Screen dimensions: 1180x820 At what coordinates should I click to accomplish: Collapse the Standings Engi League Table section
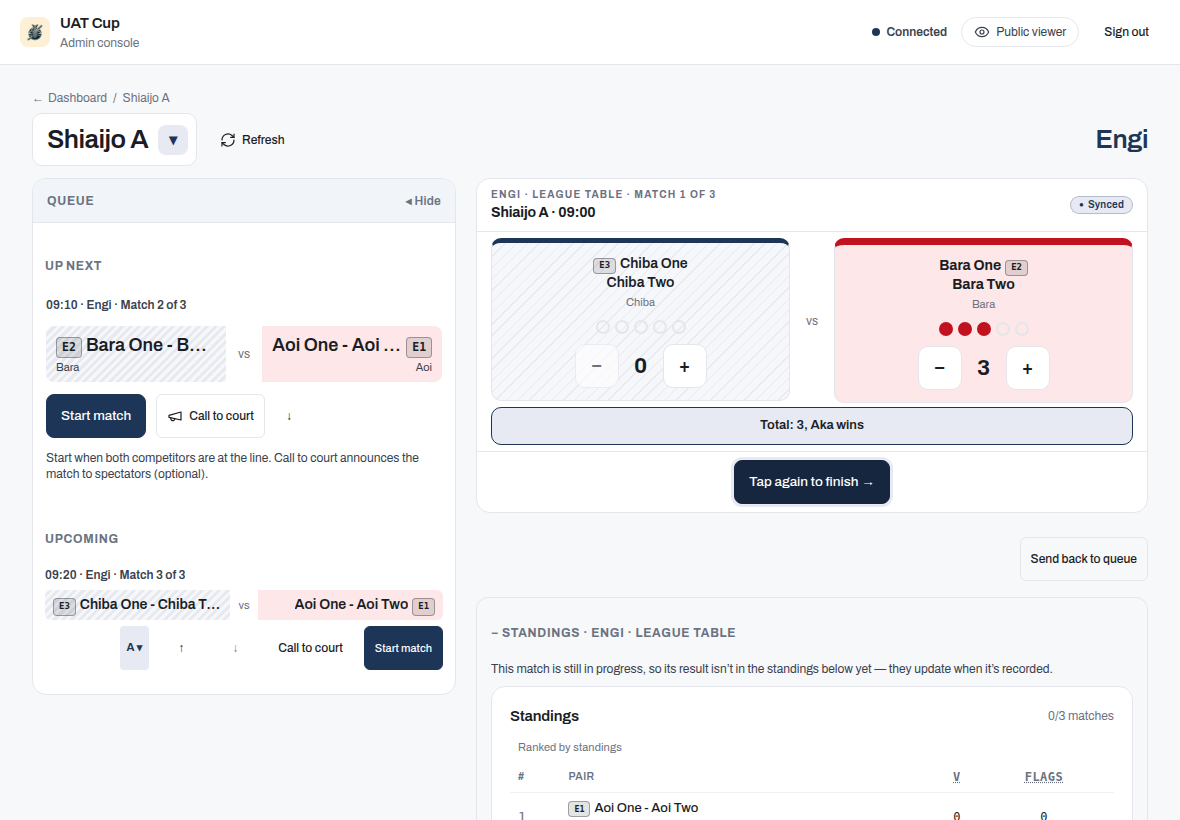coord(613,633)
